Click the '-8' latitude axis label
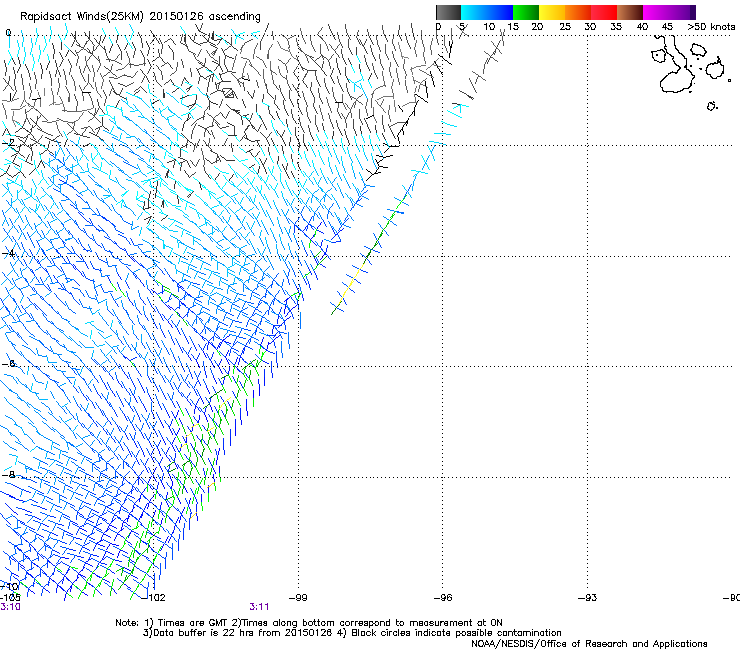Viewport: 740px width, 650px height. [x=8, y=474]
